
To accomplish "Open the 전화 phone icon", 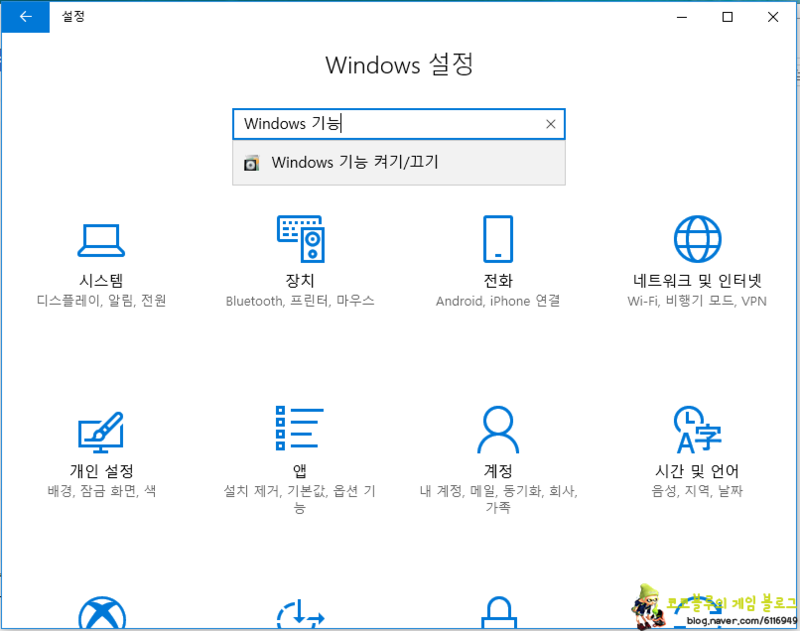I will [498, 239].
